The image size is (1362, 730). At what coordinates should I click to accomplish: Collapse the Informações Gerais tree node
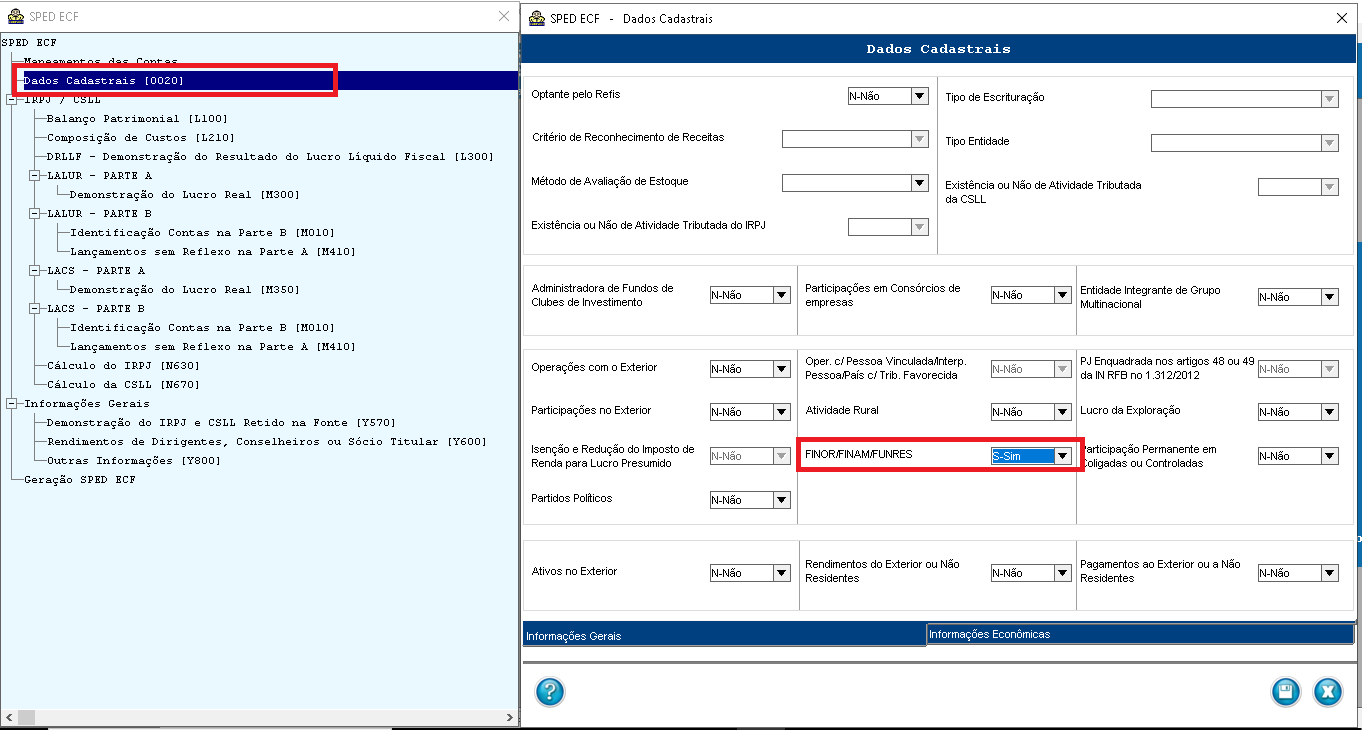tap(11, 404)
